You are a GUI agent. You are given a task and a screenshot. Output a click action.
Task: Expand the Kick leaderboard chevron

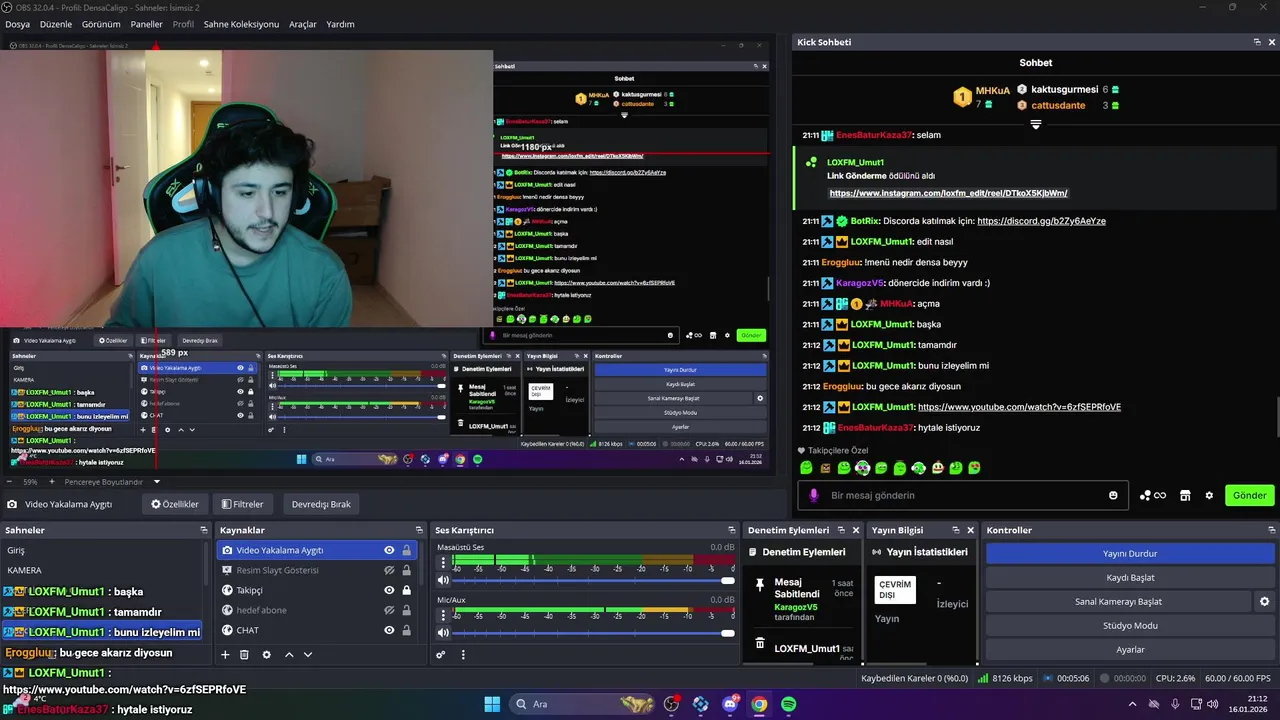click(x=1036, y=125)
